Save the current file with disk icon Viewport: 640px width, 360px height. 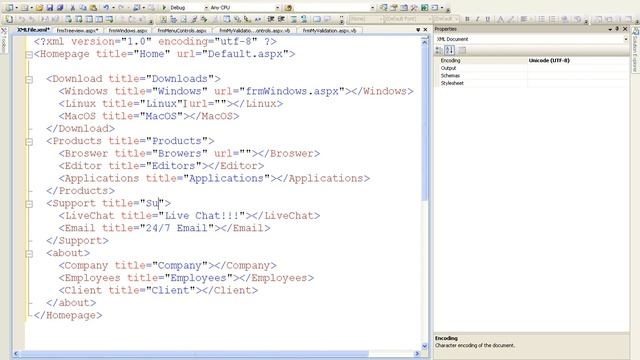click(50, 8)
